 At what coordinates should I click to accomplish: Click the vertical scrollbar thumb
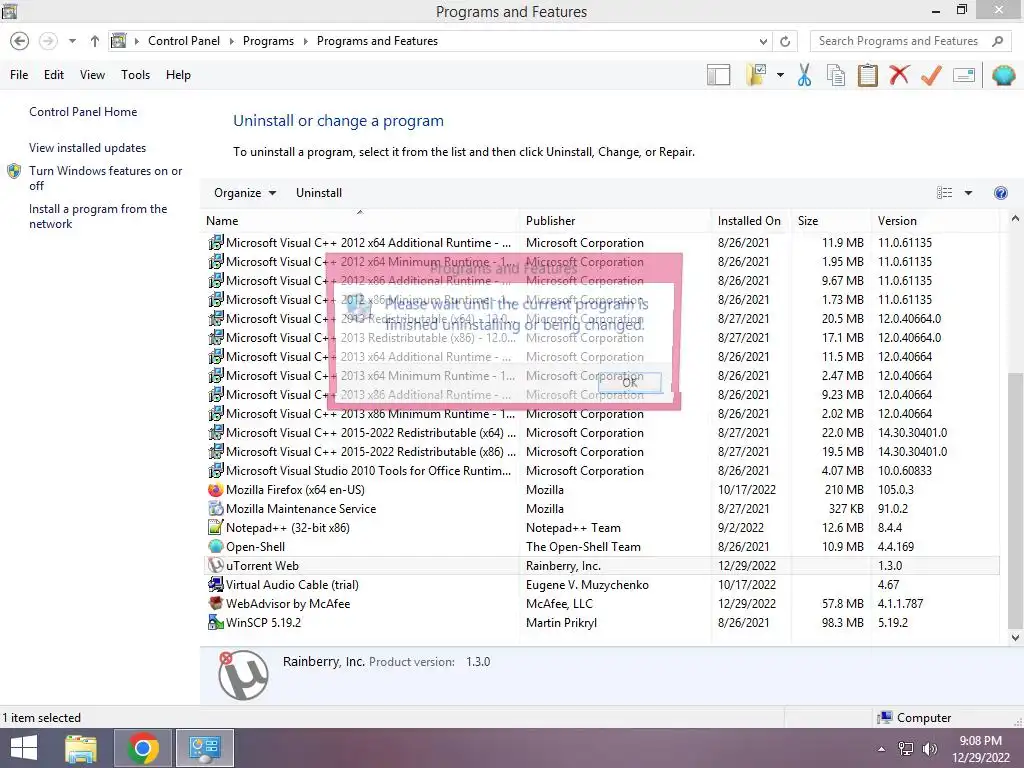(x=1015, y=500)
